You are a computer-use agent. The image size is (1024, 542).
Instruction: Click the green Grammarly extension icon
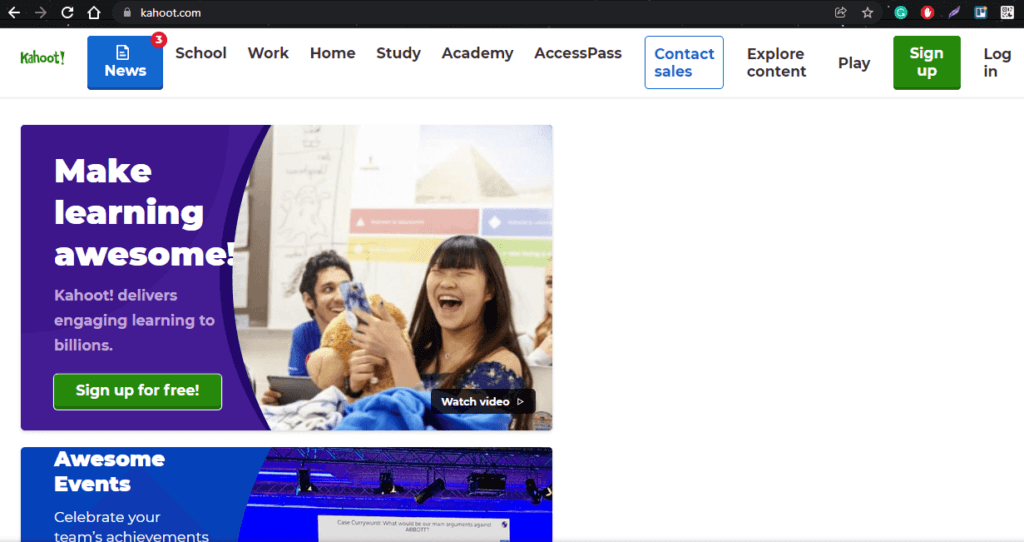[901, 13]
